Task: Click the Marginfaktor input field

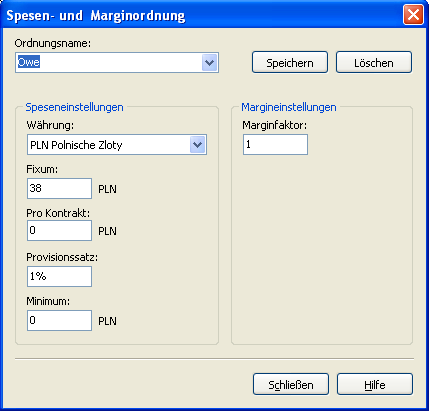Action: click(275, 144)
